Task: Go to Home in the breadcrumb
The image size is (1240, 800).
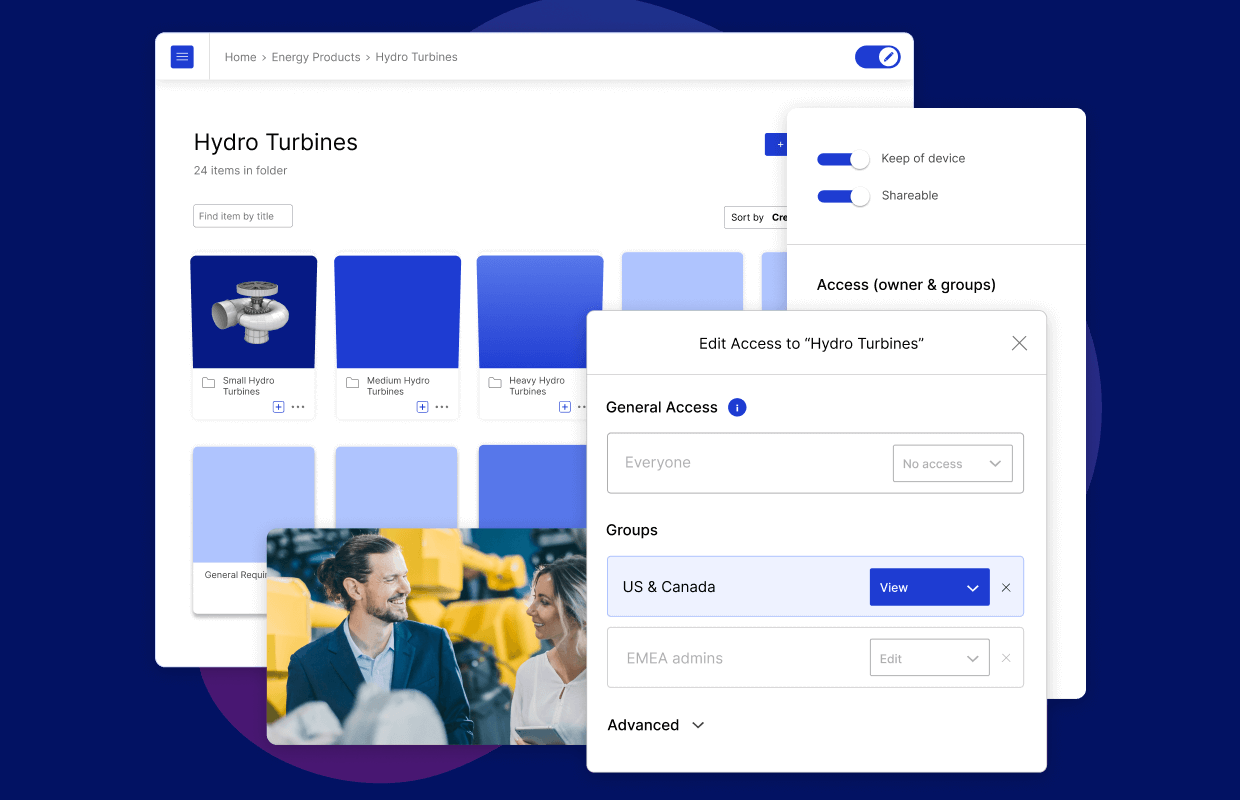Action: pyautogui.click(x=240, y=57)
